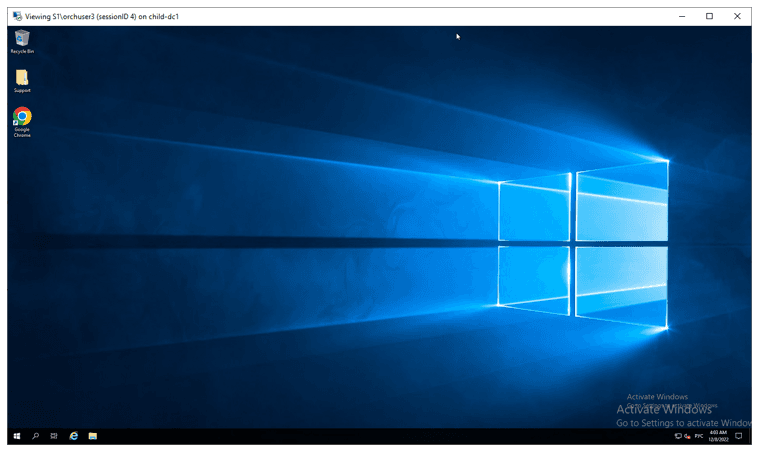Open the Action Center notifications icon

click(x=739, y=436)
